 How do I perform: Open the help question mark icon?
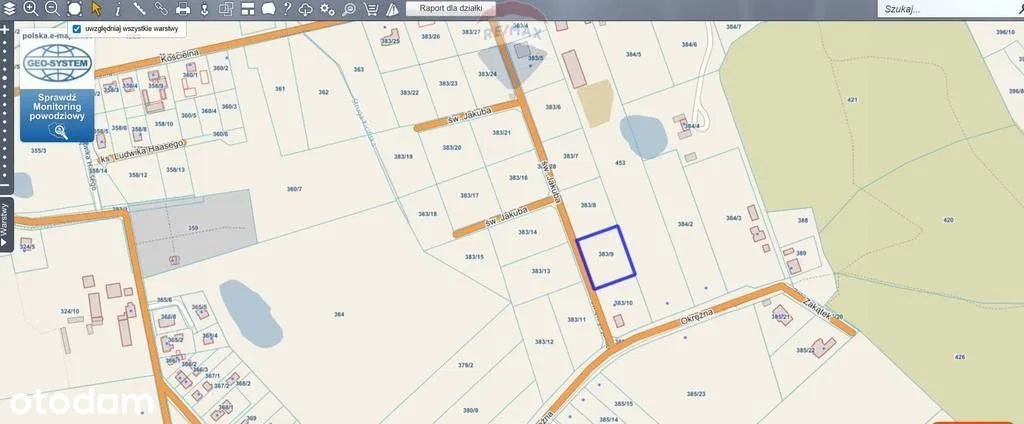point(287,8)
